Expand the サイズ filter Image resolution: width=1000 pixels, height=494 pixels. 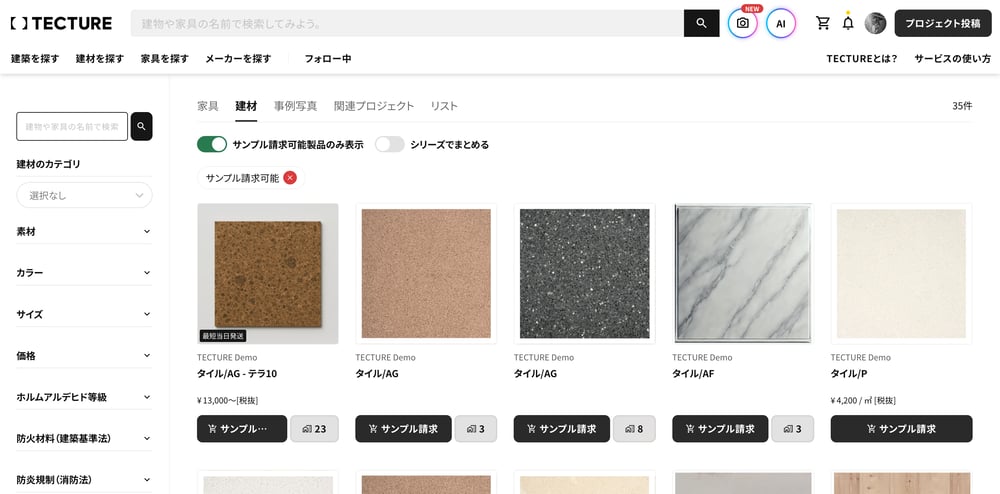pos(84,314)
